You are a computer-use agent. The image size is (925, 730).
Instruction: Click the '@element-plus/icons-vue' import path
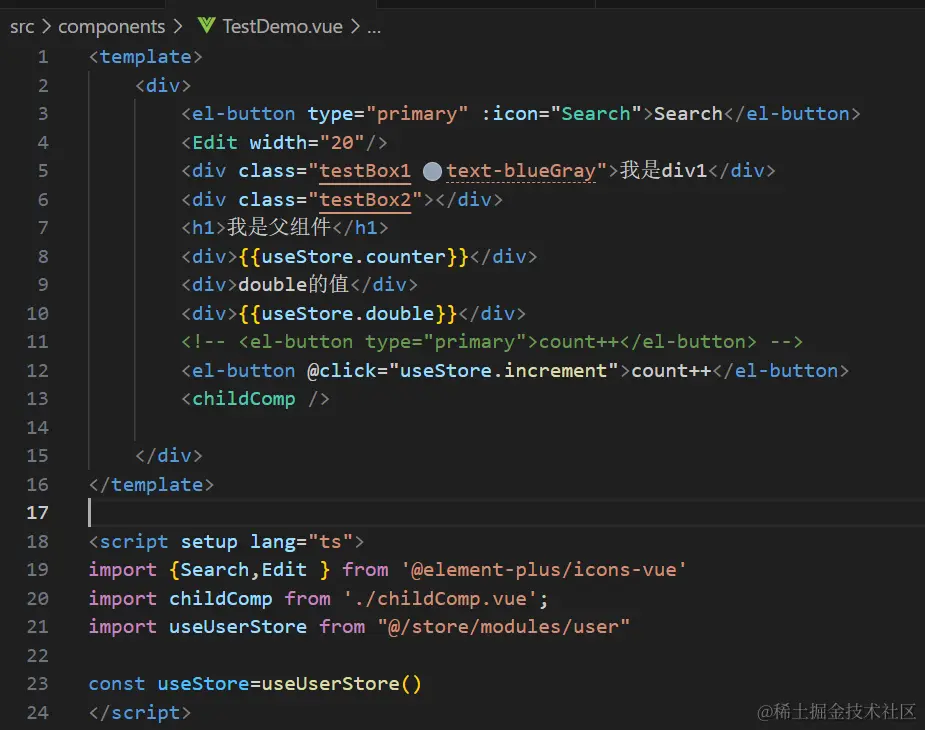(x=544, y=570)
